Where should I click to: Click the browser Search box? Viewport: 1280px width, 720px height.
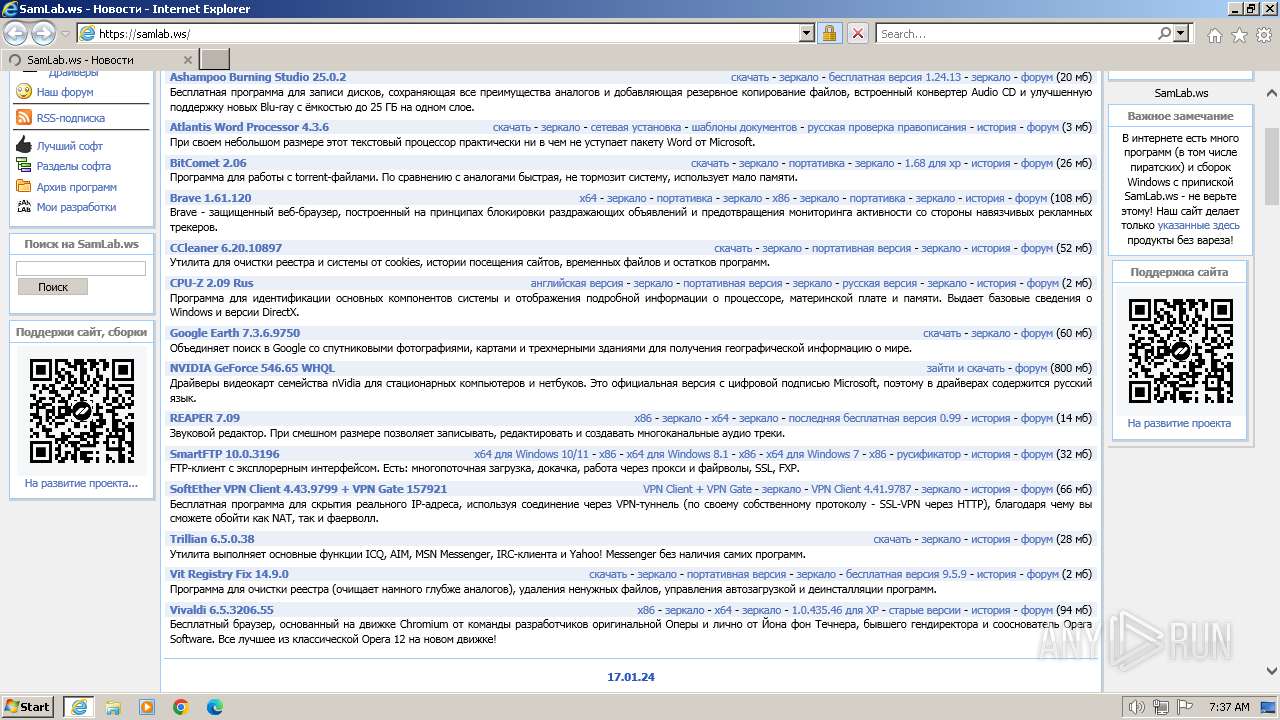coord(1017,33)
